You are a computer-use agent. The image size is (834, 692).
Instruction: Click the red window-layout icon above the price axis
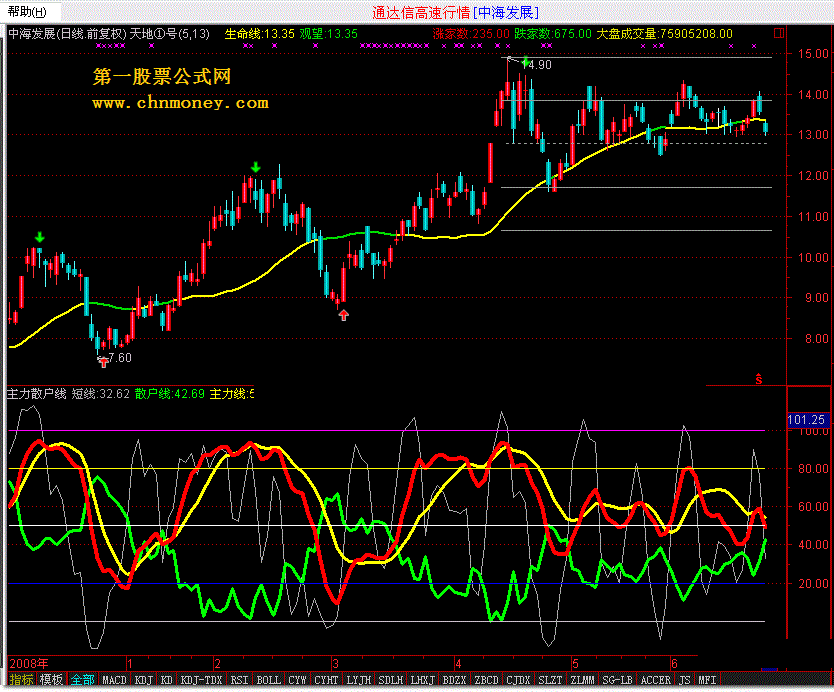pos(779,34)
